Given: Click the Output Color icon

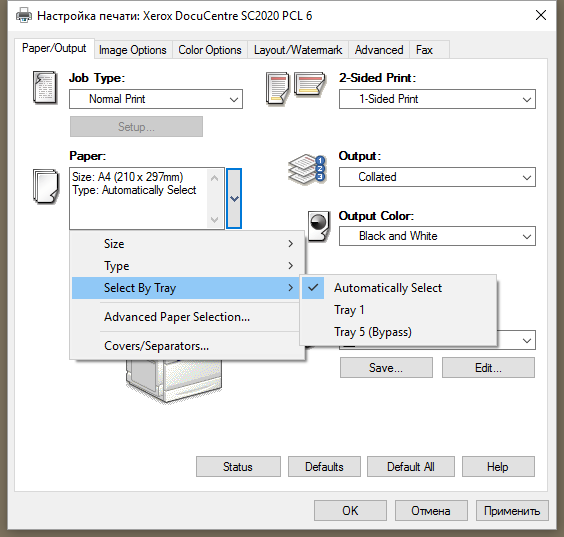Looking at the screenshot, I should (319, 226).
